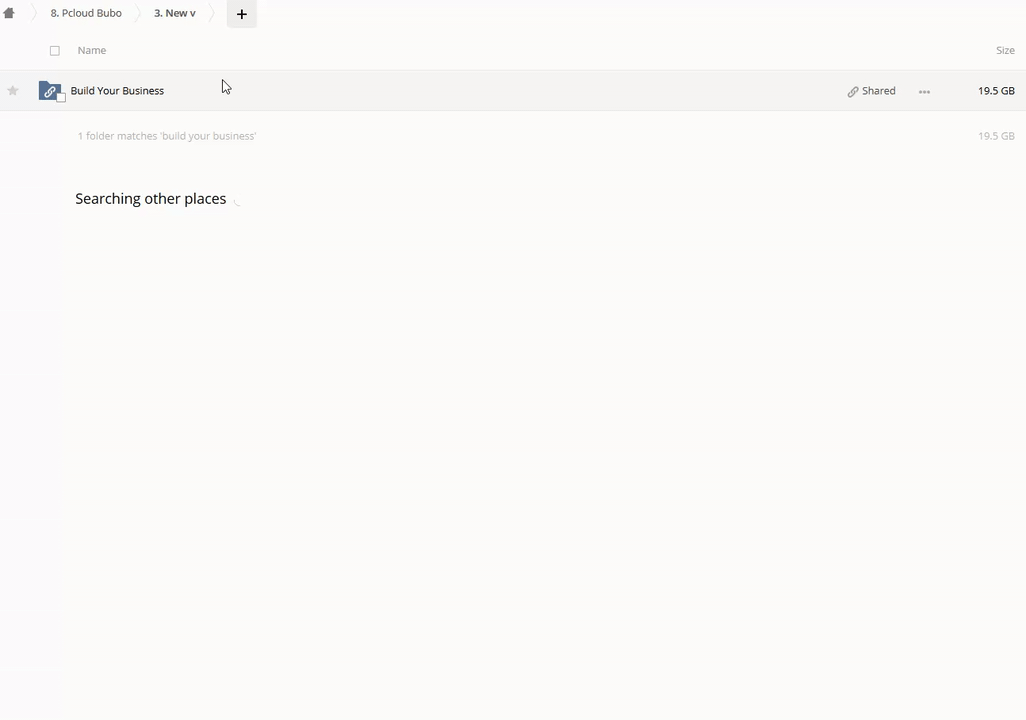Screen dimensions: 1026x720
Task: Navigate to '8. Pcloud Bubo' breadcrumb
Action: [x=86, y=14]
